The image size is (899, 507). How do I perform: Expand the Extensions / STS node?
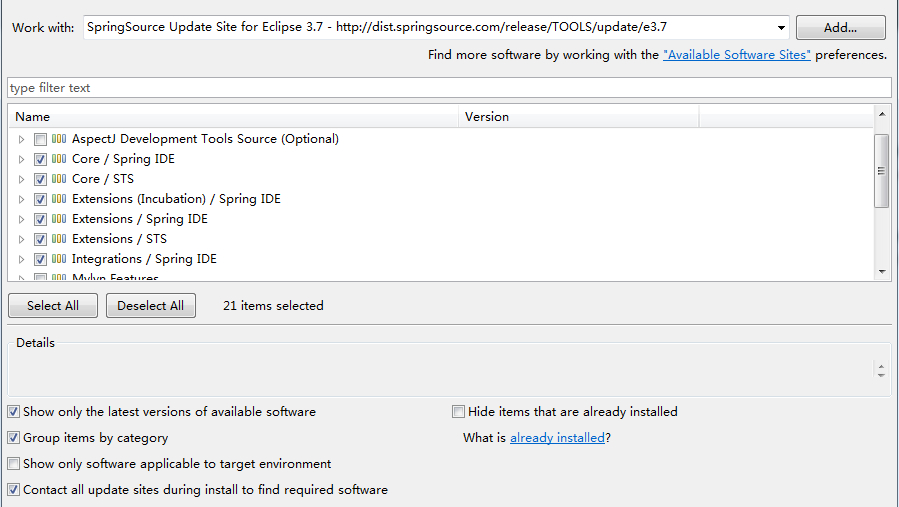click(x=21, y=240)
